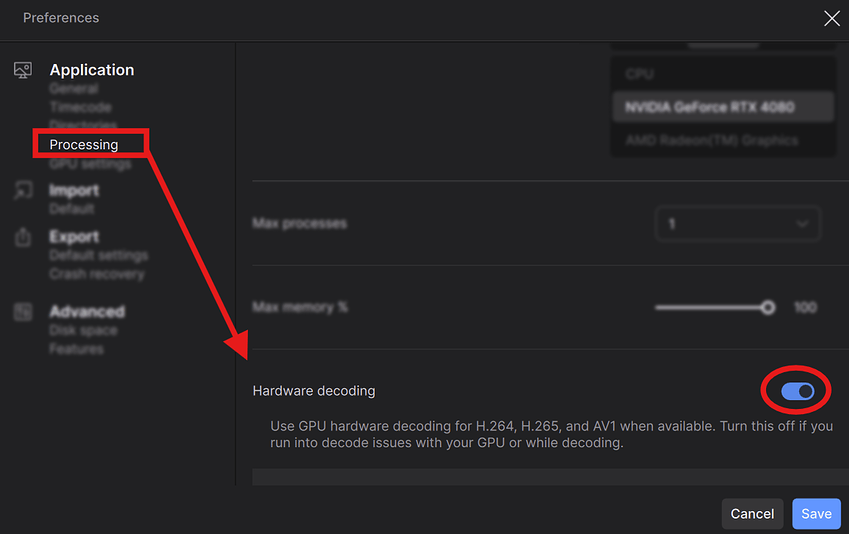Click the Application monitor icon in sidebar
The width and height of the screenshot is (849, 534).
[23, 70]
